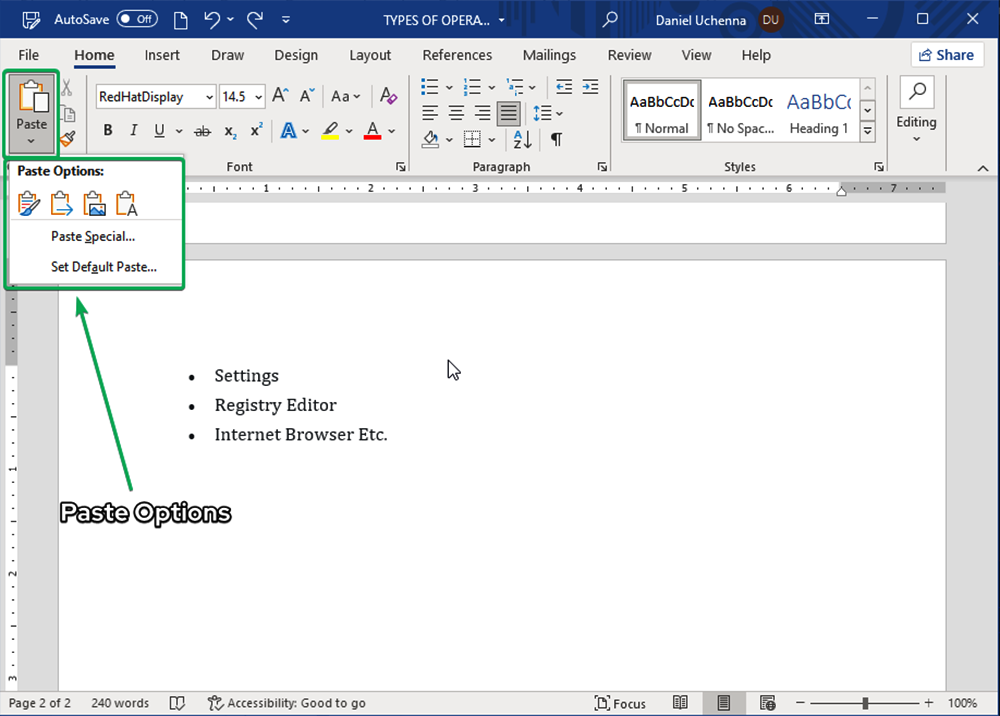1000x716 pixels.
Task: Switch to the Insert tab
Action: point(162,55)
